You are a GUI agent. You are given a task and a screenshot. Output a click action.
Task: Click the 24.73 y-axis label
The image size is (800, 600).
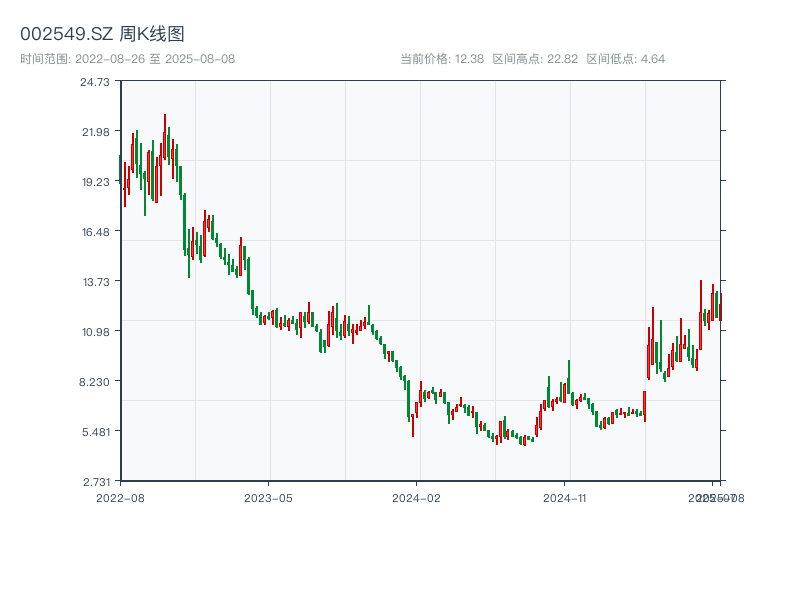click(95, 82)
